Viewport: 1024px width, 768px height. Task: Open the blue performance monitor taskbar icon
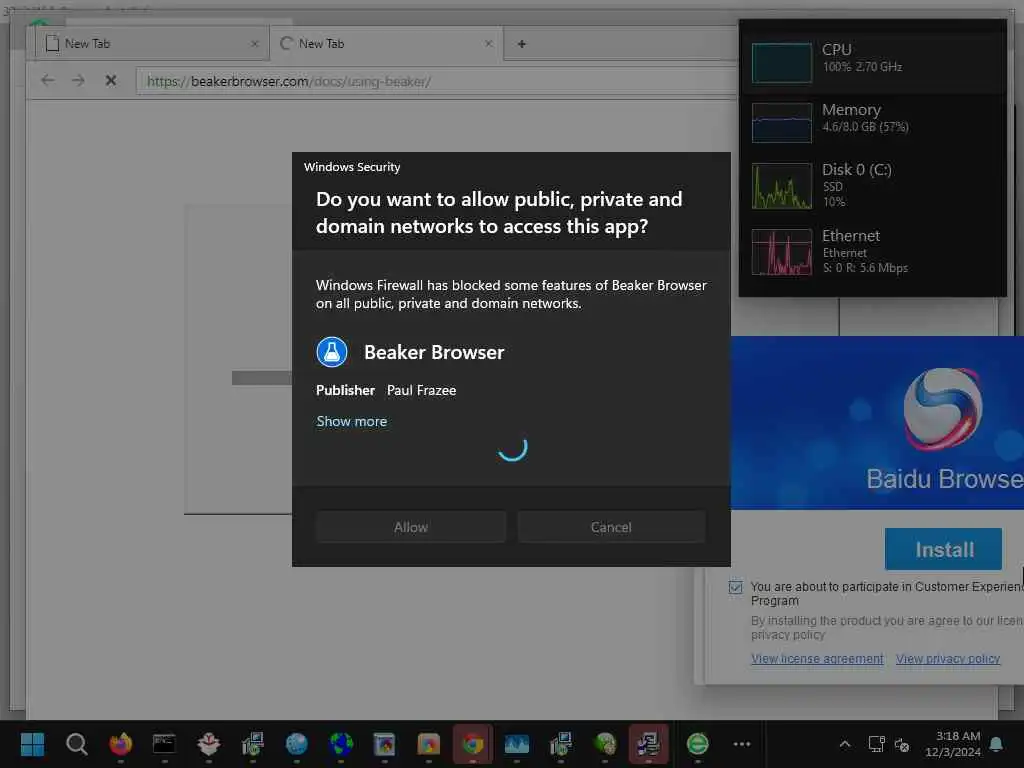tap(517, 744)
